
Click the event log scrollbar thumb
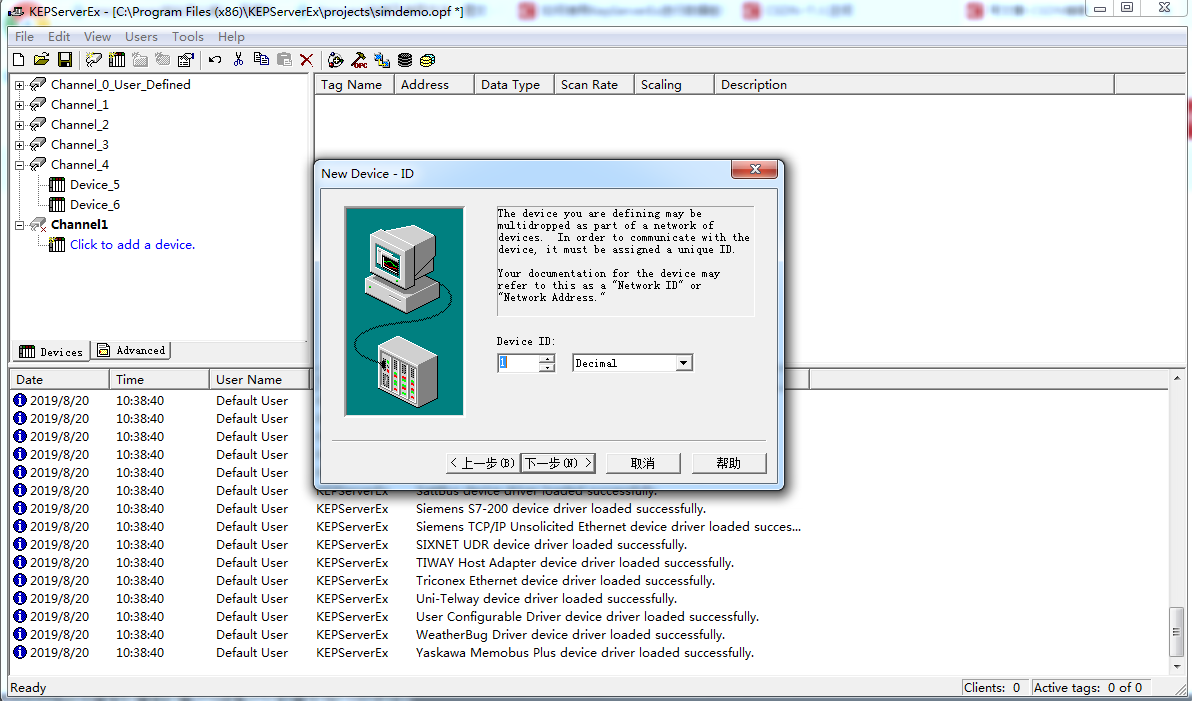[x=1177, y=631]
